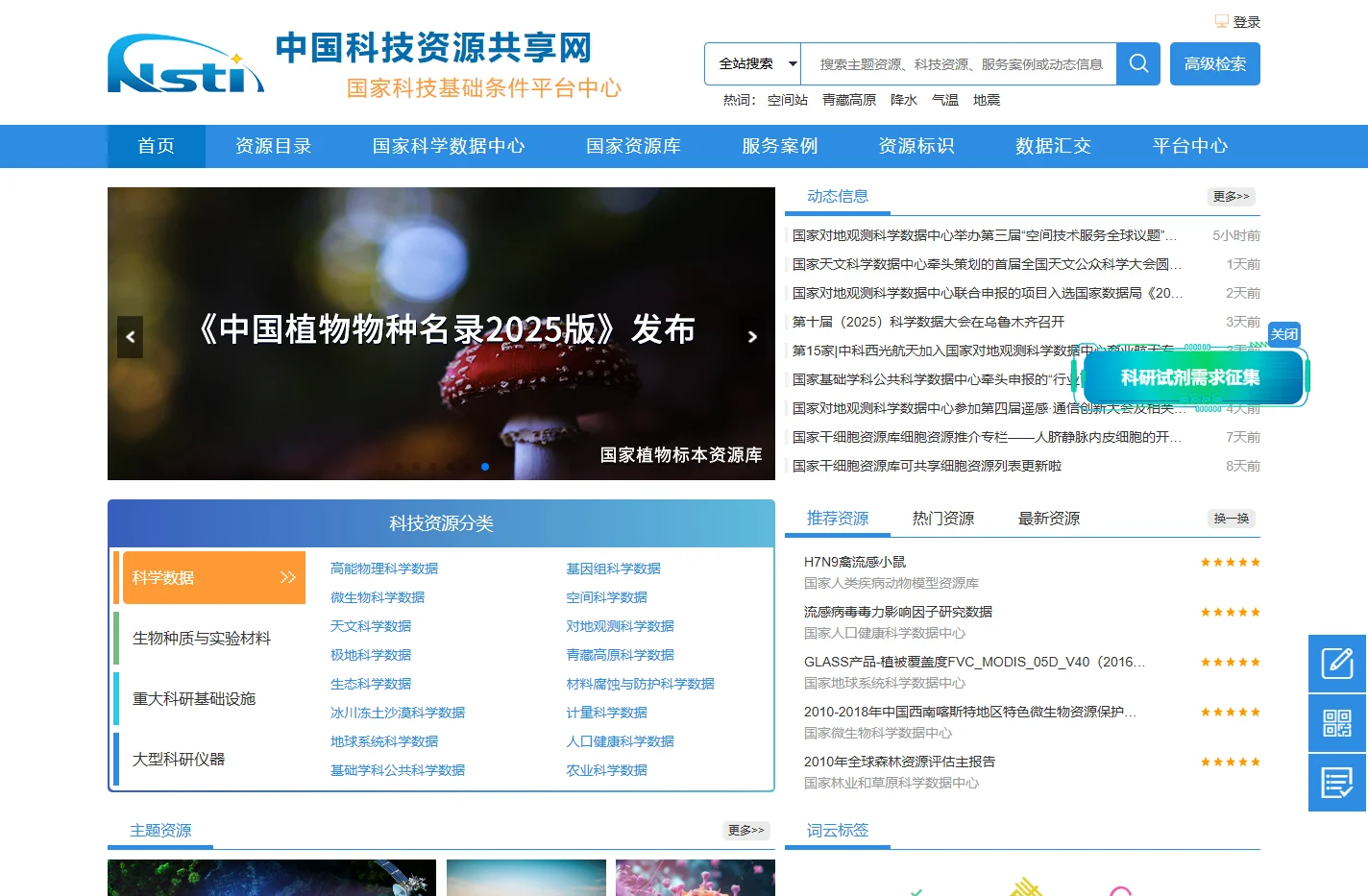Open news about 第十届（2025）科学数据大会
The width and height of the screenshot is (1368, 896).
pos(929,322)
